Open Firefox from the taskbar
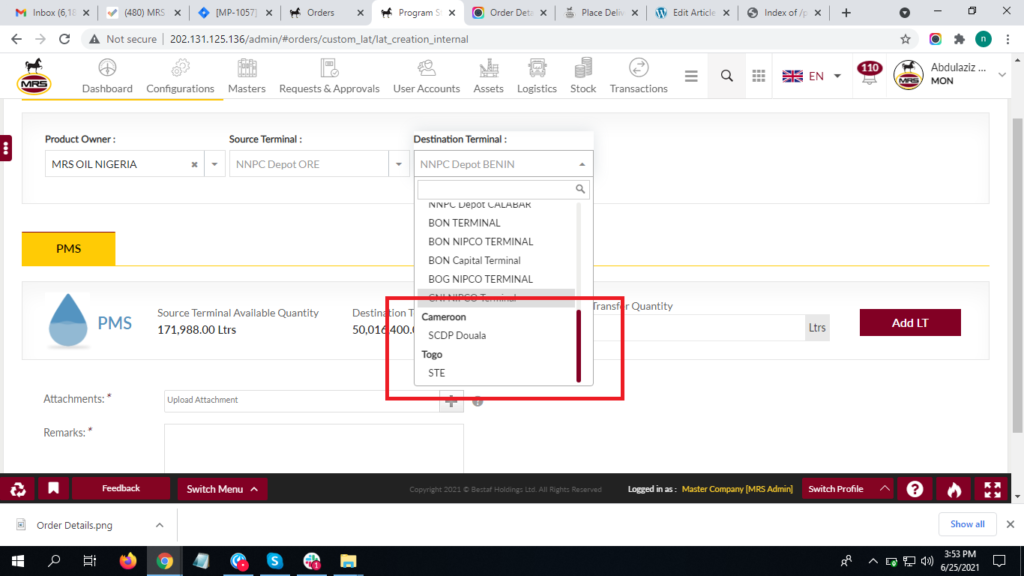 128,561
